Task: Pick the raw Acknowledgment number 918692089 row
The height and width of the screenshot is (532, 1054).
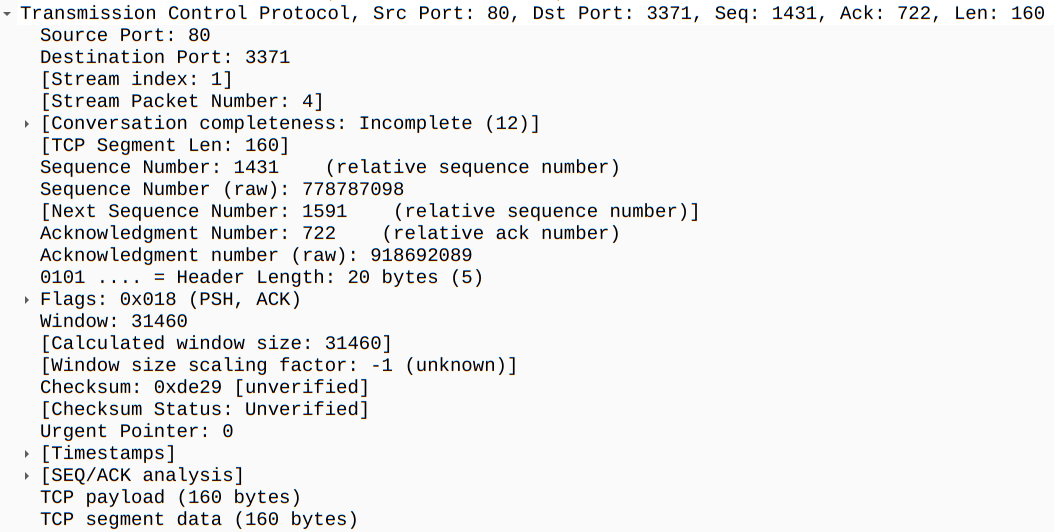Action: coord(255,255)
